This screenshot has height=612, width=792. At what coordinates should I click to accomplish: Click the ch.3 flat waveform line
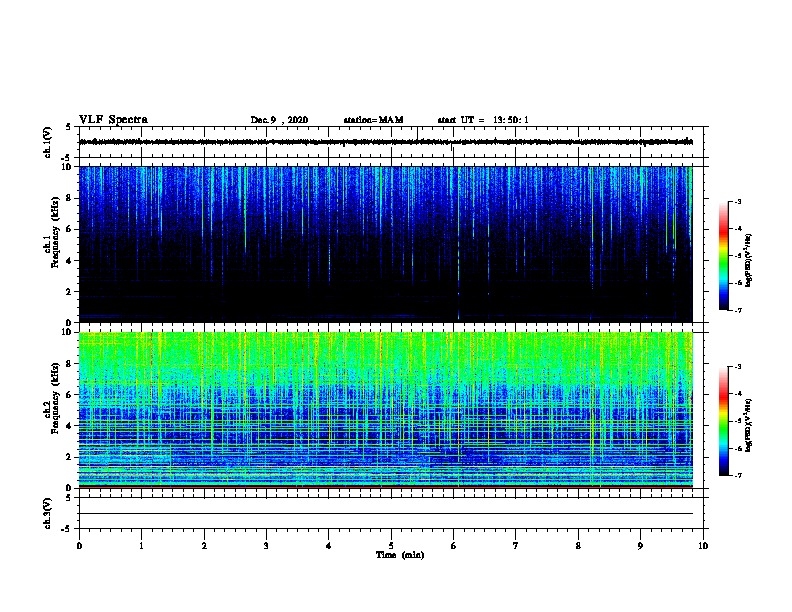coord(386,514)
